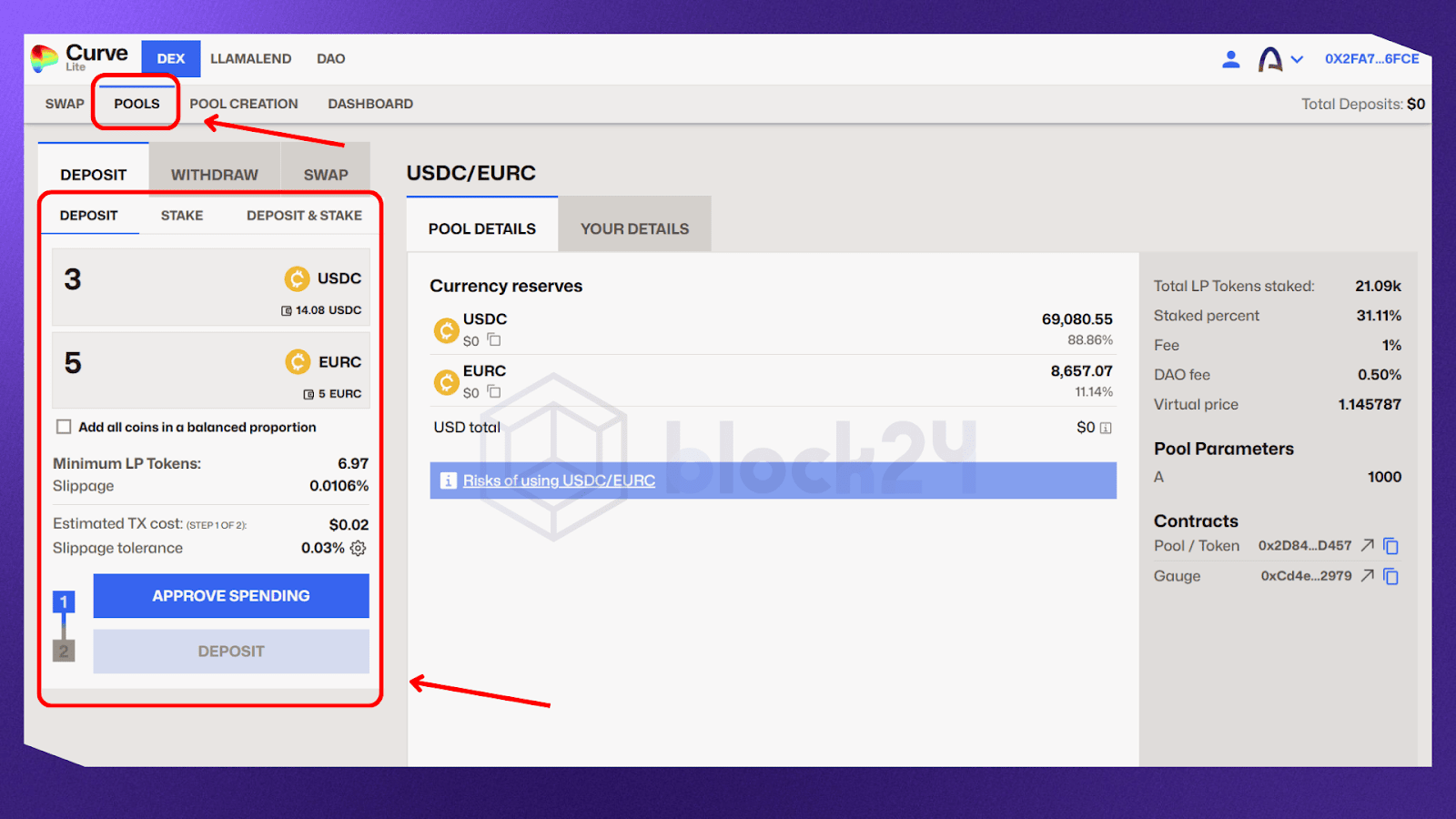Open Risks of using USDC/EURC link

click(x=559, y=480)
